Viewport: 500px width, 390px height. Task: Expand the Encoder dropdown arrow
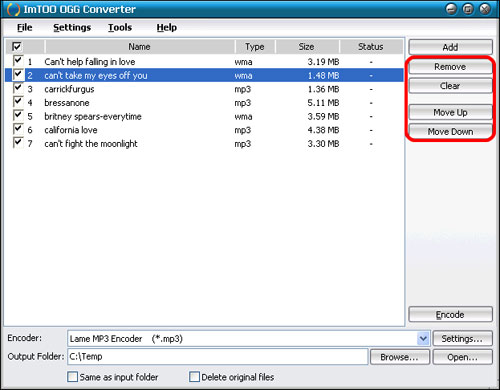423,339
